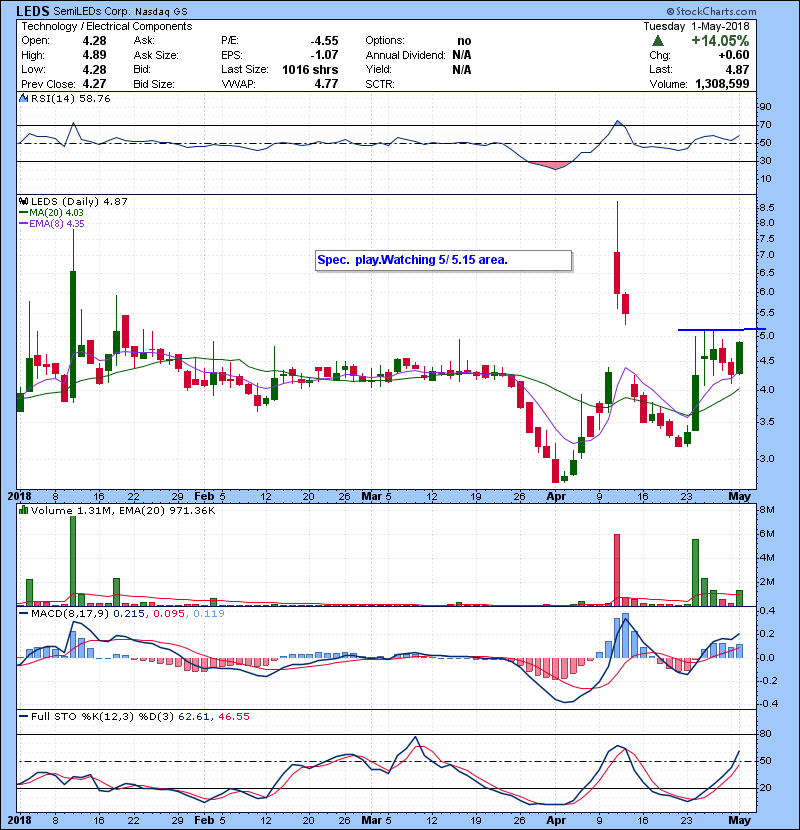Click the purple line marker beside EMA(8)
The height and width of the screenshot is (830, 800).
click(23, 223)
